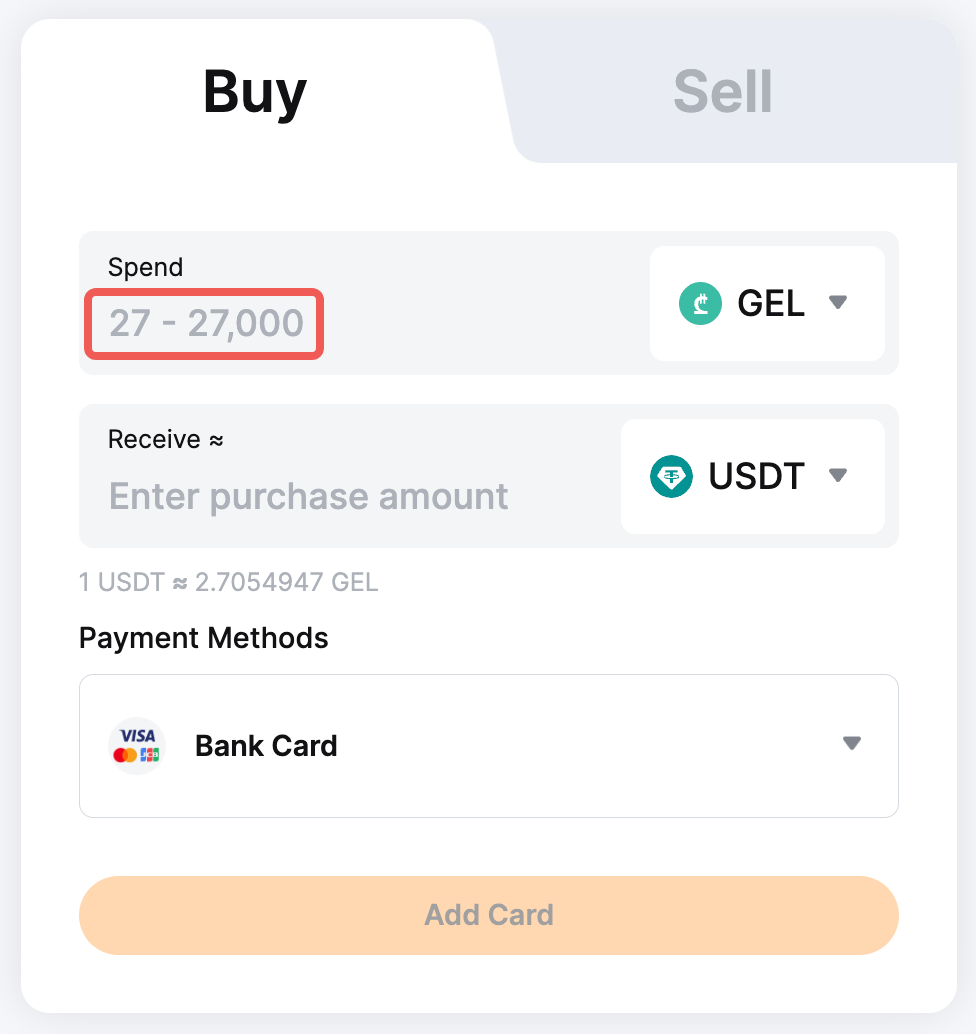Switch to the Buy tab
976x1034 pixels.
point(255,92)
